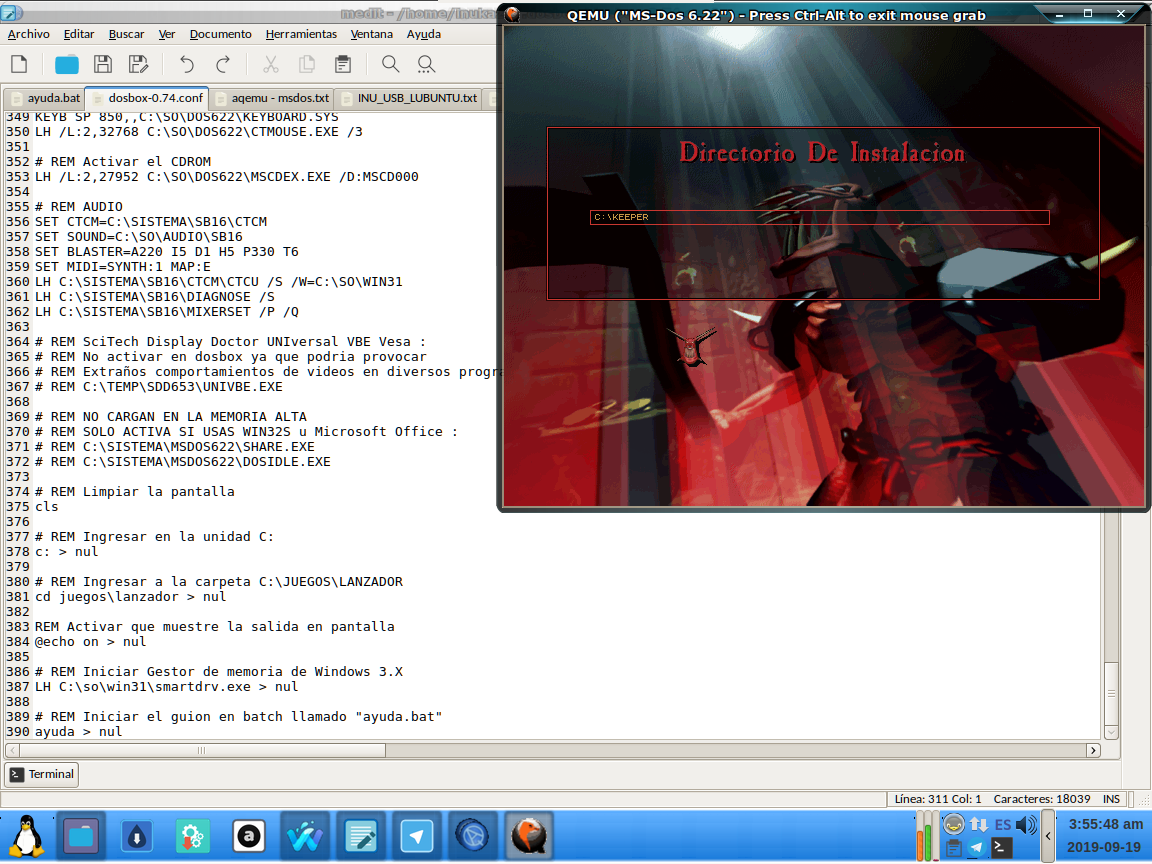Open the Editar menu
This screenshot has width=1152, height=864.
pos(79,34)
